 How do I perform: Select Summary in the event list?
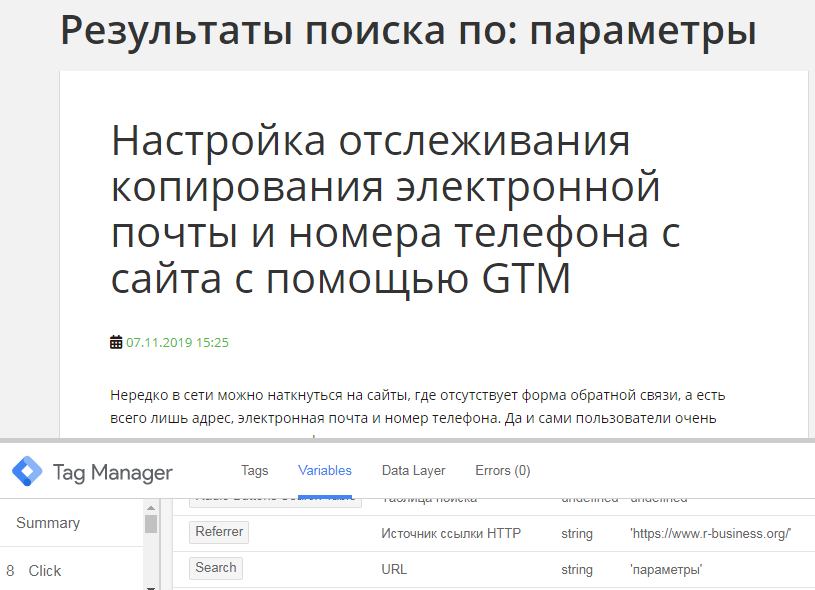point(48,523)
